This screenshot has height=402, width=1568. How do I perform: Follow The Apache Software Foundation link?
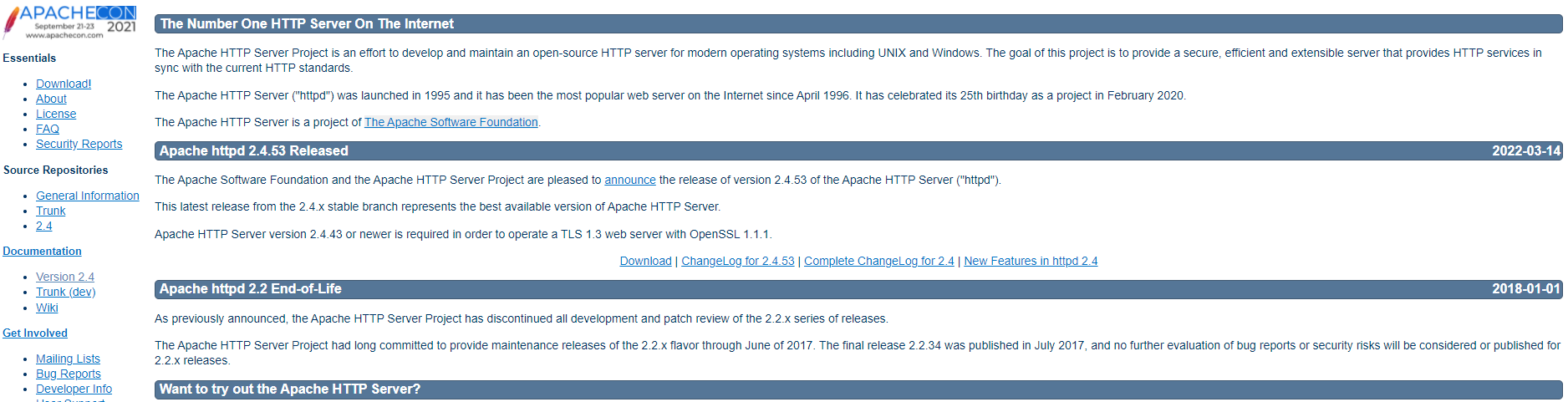(451, 122)
